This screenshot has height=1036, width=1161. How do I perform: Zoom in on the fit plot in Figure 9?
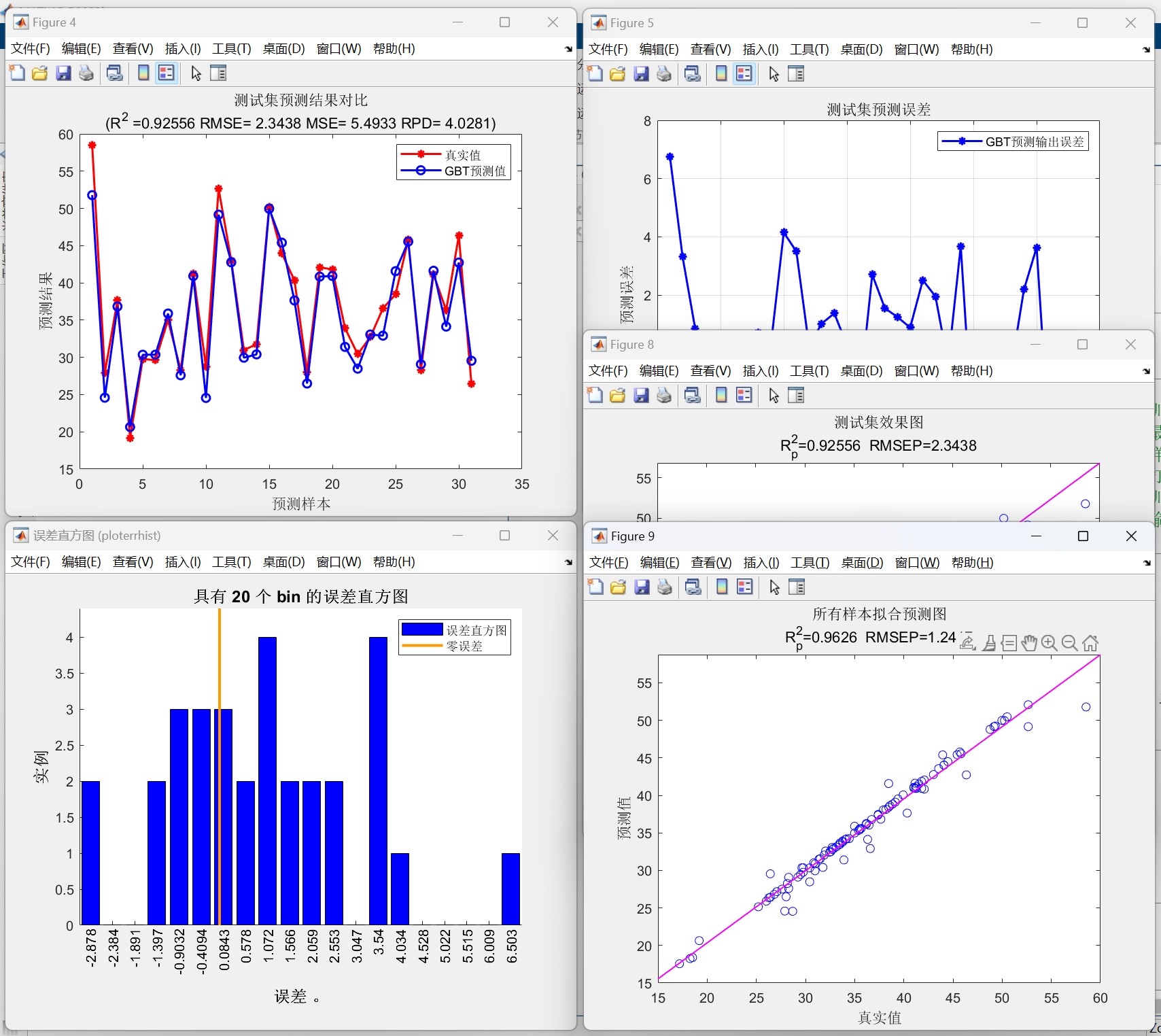(1049, 642)
